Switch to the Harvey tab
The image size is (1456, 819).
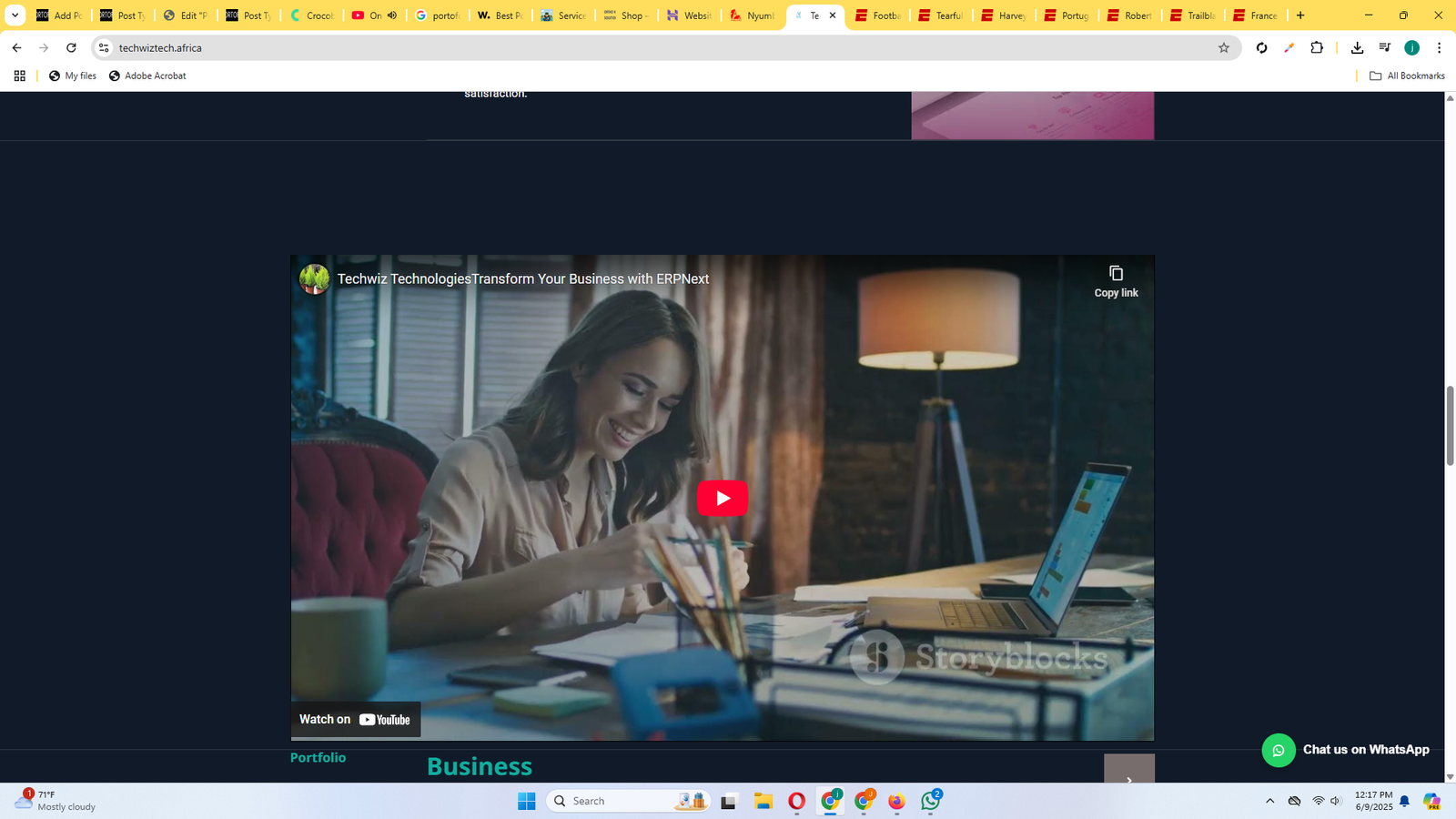click(1005, 15)
